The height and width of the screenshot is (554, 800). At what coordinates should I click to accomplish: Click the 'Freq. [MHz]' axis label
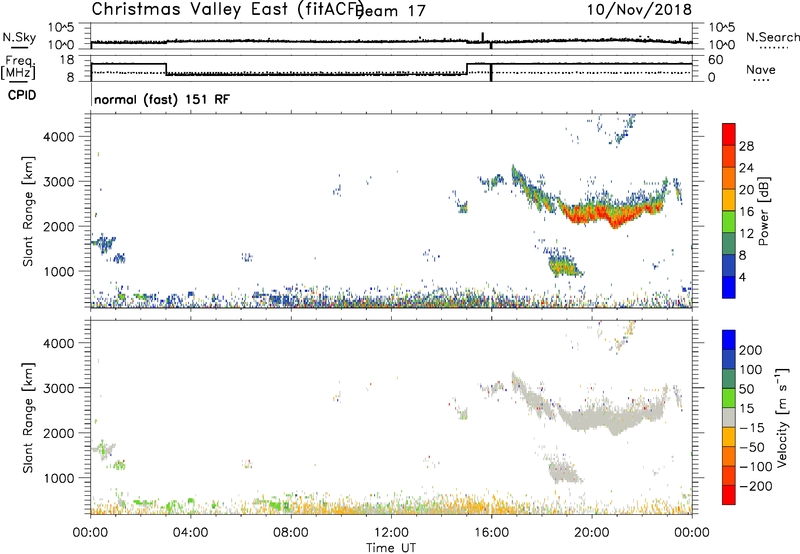[x=19, y=67]
